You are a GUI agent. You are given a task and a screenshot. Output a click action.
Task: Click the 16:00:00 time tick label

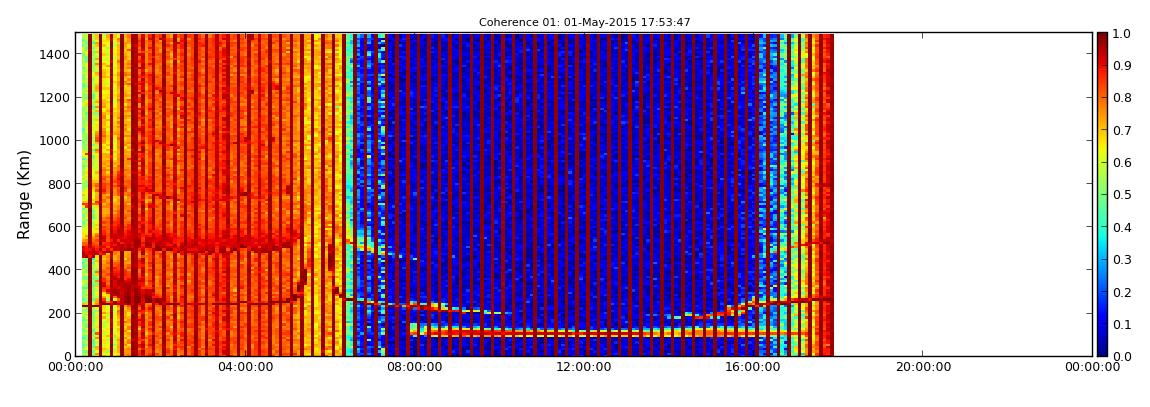pos(753,367)
